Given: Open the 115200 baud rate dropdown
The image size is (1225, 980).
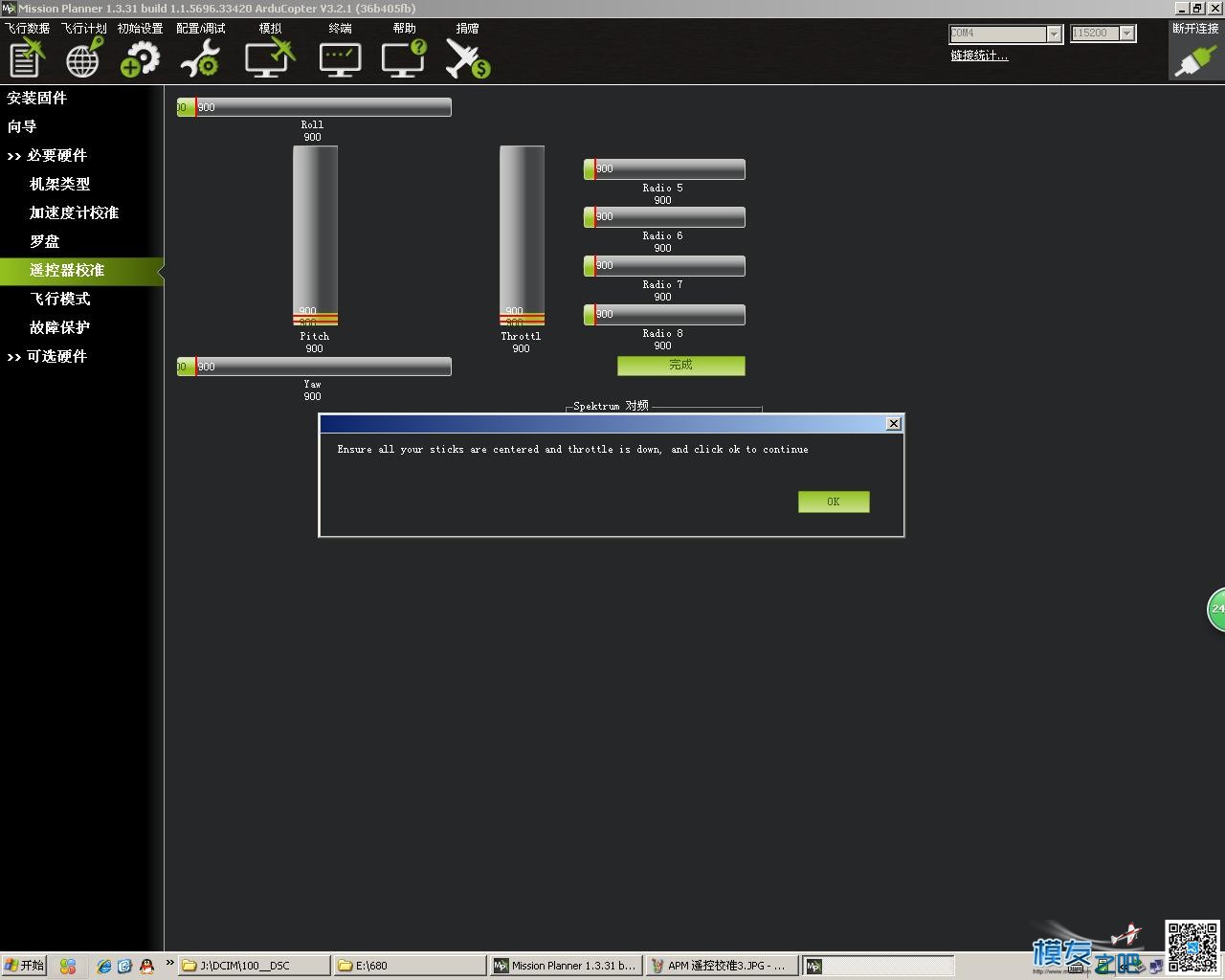Looking at the screenshot, I should (1127, 33).
